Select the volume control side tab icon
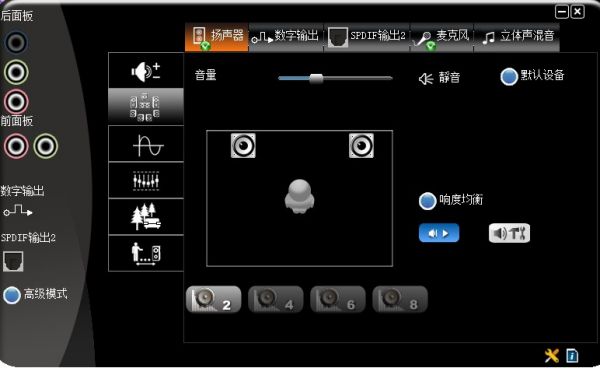Screen dimensions: 600x368 [146, 71]
